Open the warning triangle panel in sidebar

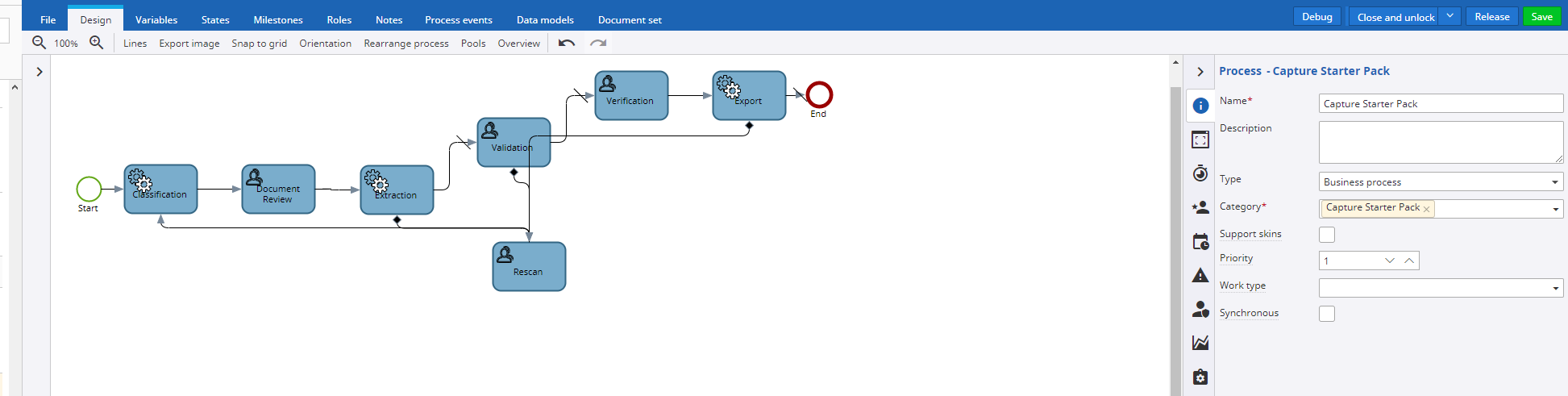point(1200,276)
